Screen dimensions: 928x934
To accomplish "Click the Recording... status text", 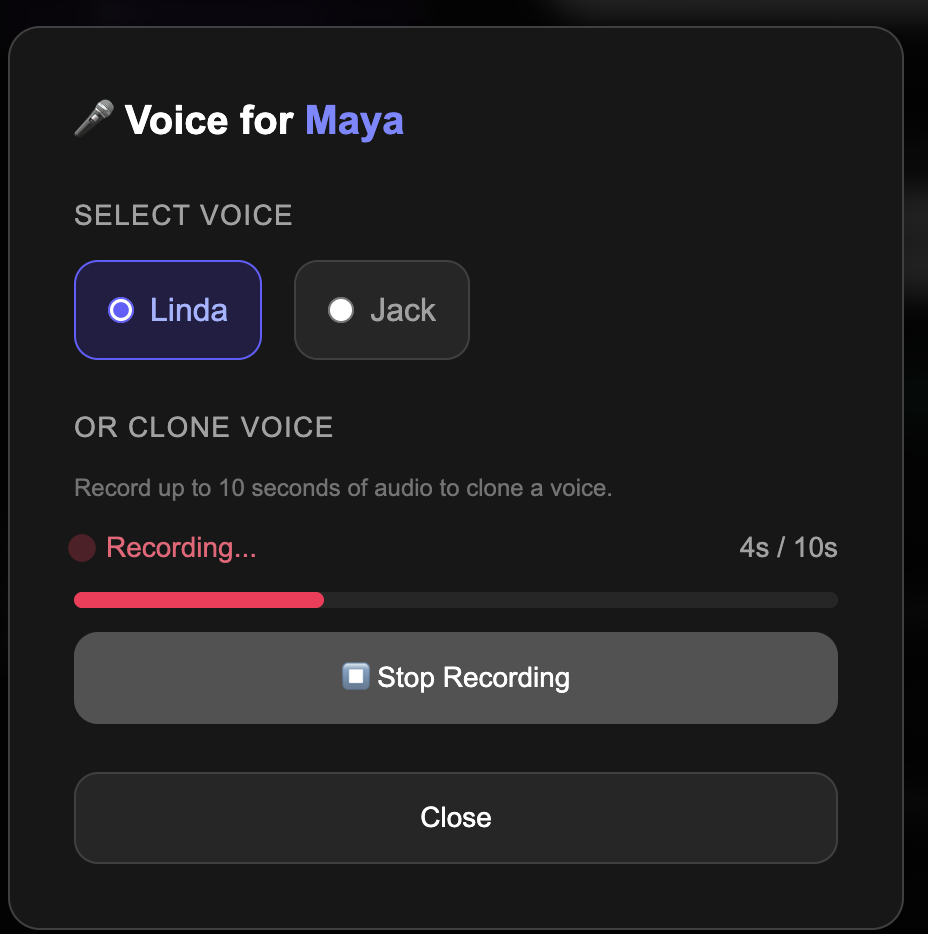I will coord(181,547).
